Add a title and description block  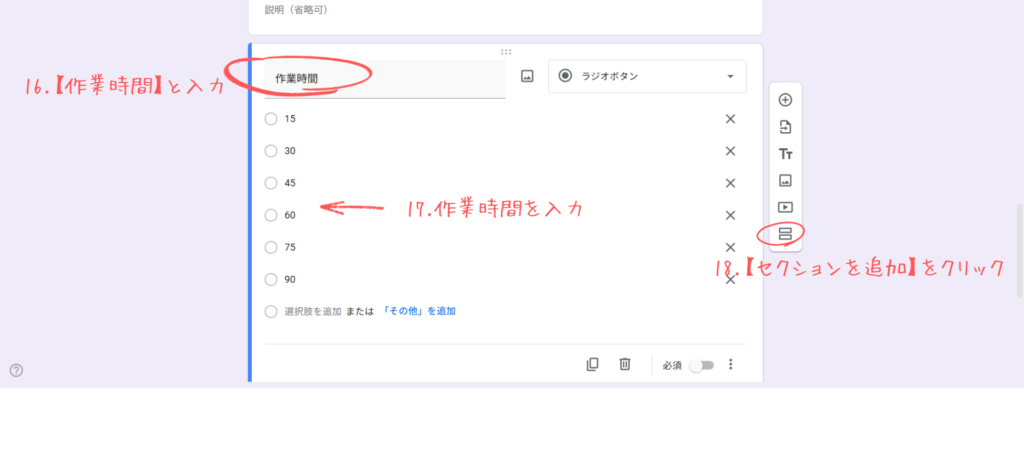(x=786, y=154)
